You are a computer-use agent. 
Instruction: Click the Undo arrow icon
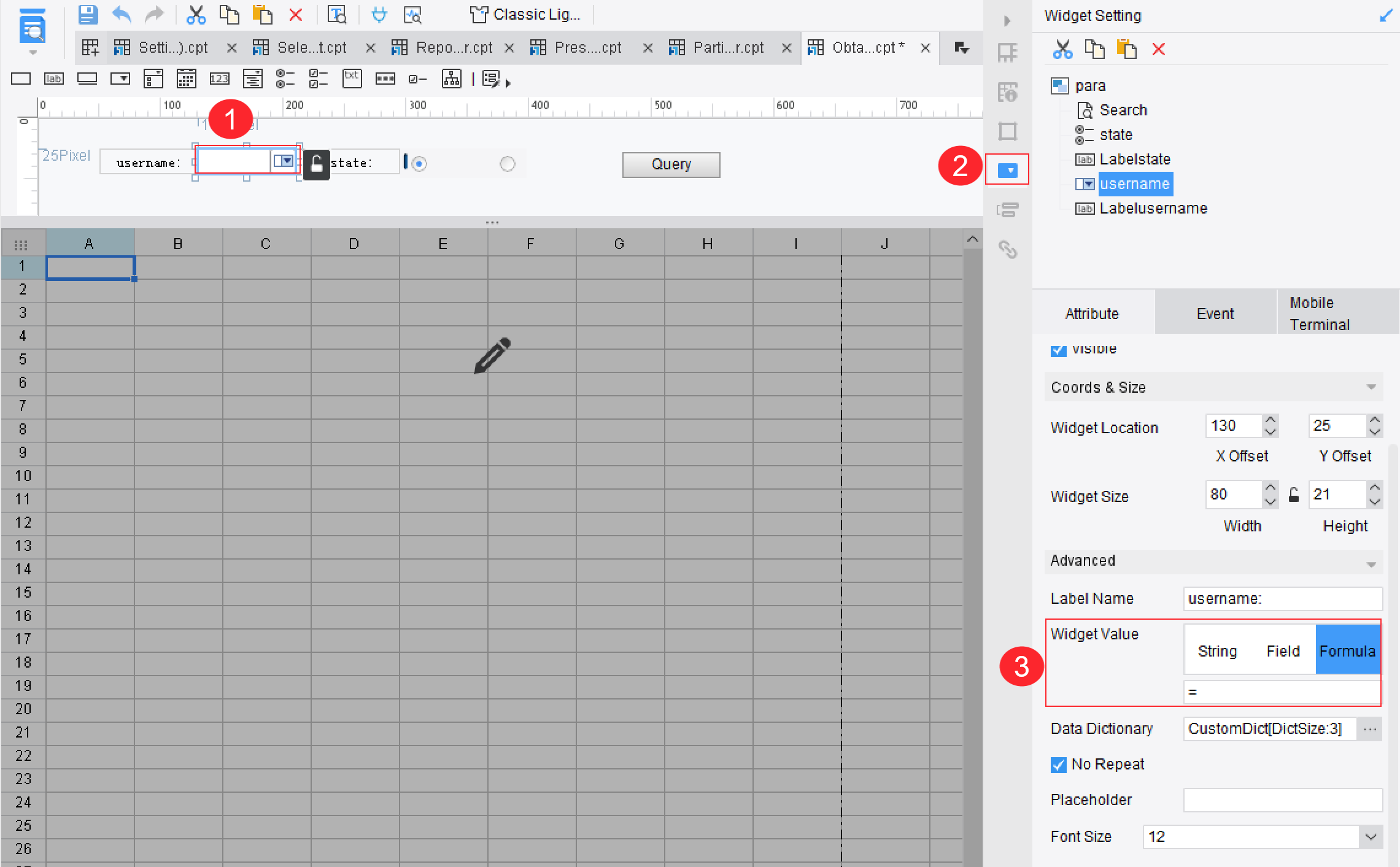coord(122,14)
